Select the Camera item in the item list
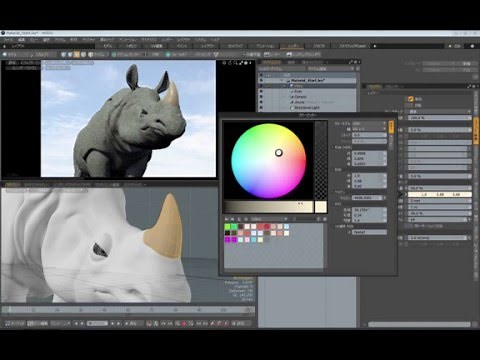This screenshot has height=360, width=480. click(300, 97)
